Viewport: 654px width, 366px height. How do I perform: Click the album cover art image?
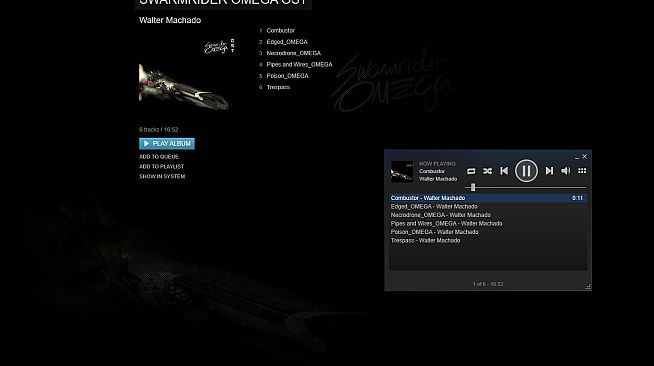click(x=186, y=74)
